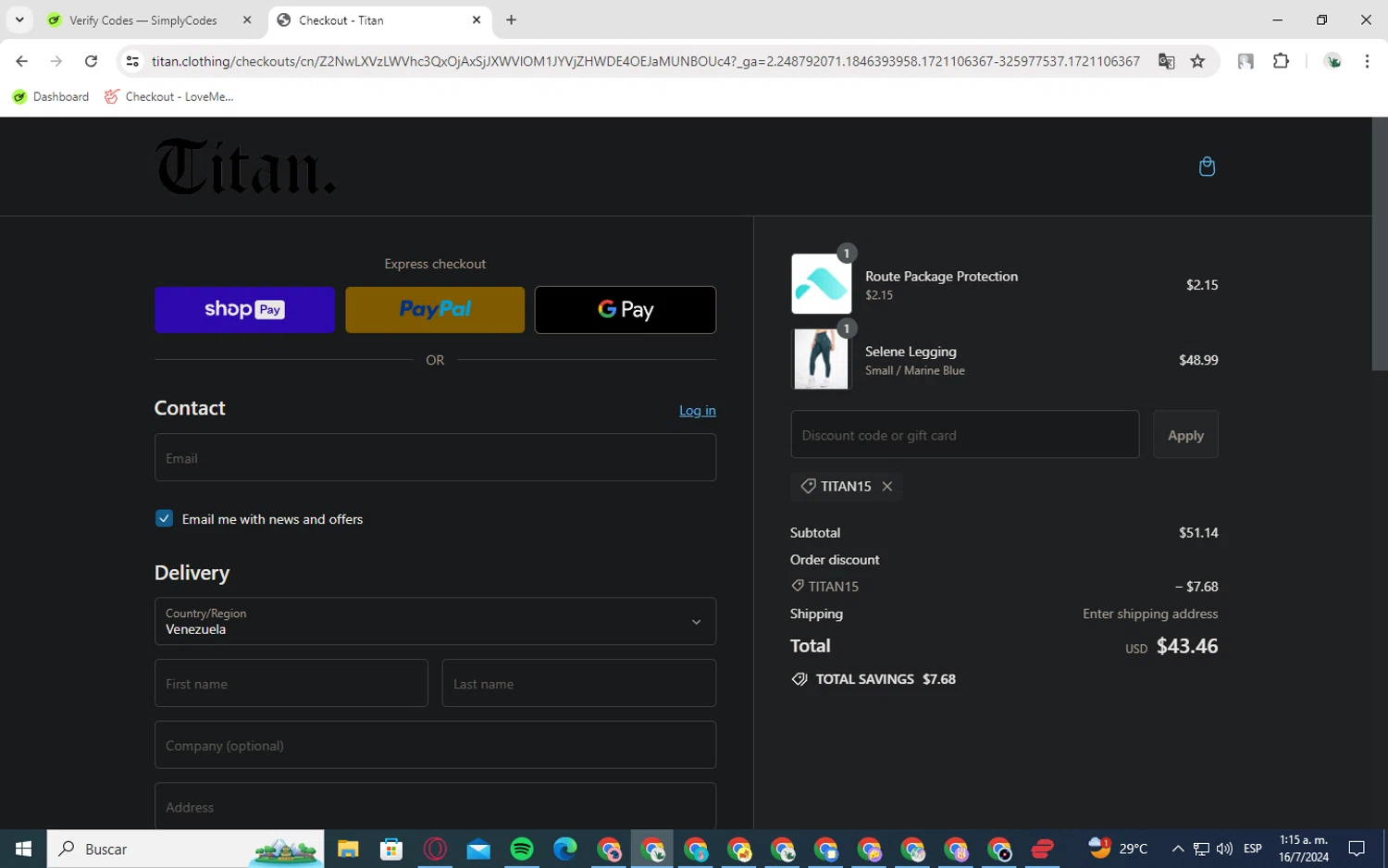The image size is (1388, 868).
Task: Open the Opera browser taskbar icon
Action: click(435, 849)
